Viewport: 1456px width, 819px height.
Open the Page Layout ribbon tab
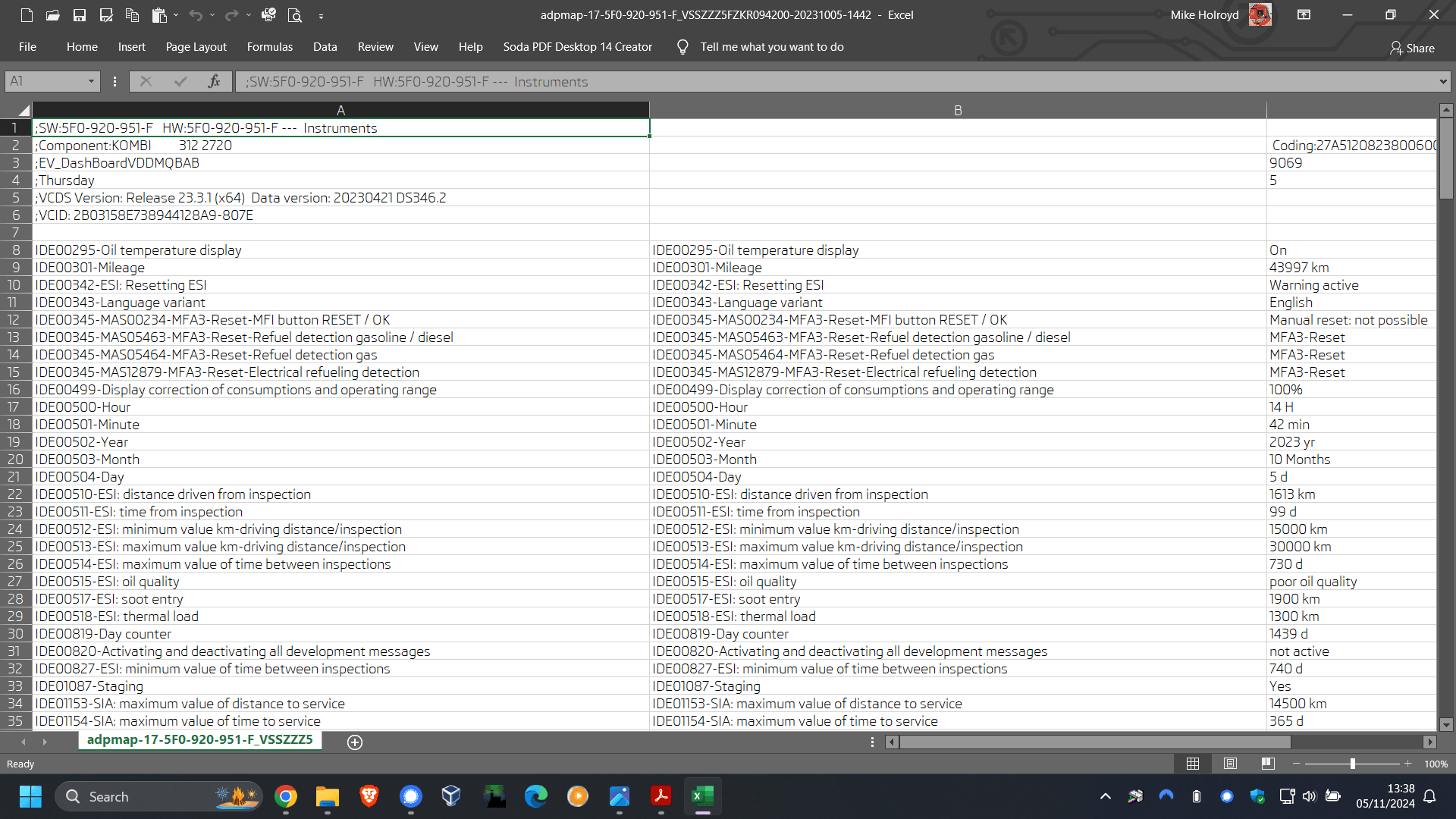196,47
